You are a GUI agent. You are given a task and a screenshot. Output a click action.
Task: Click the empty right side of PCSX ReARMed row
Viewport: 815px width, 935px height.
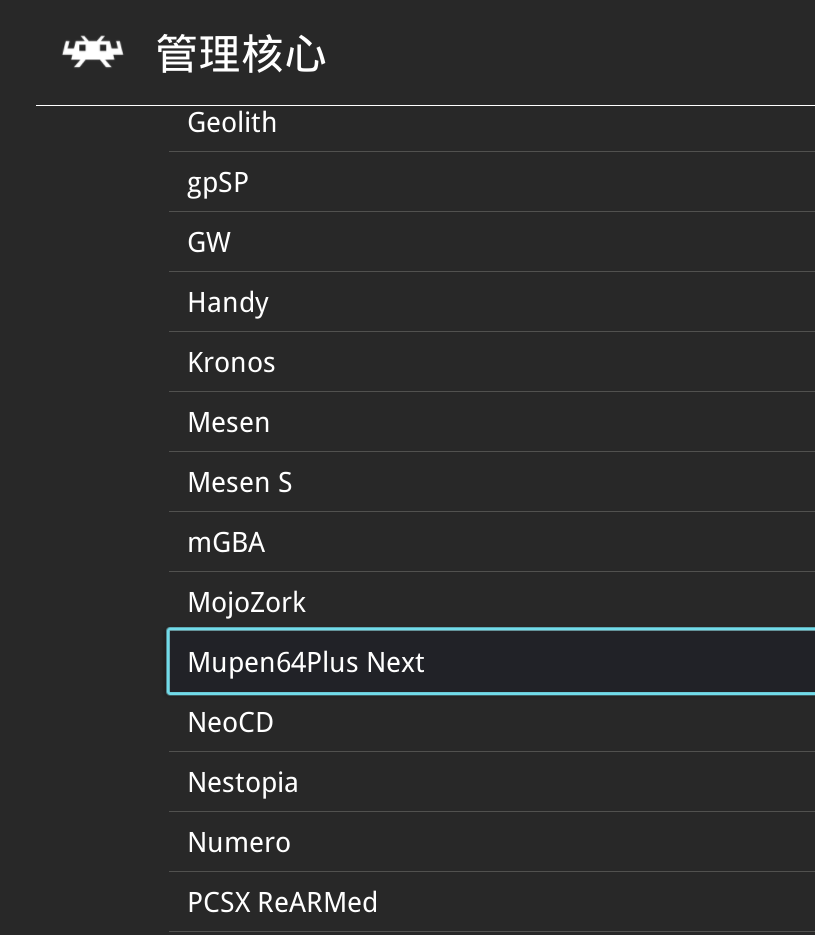(620, 903)
